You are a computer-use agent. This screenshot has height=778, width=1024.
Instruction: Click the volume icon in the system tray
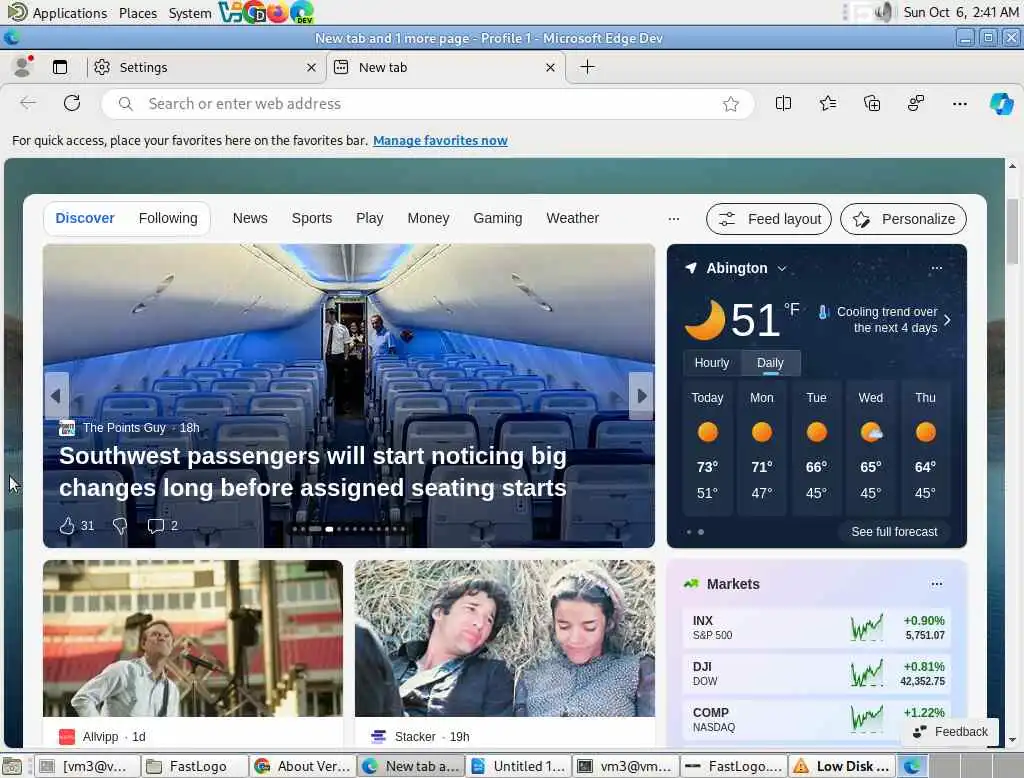click(884, 12)
